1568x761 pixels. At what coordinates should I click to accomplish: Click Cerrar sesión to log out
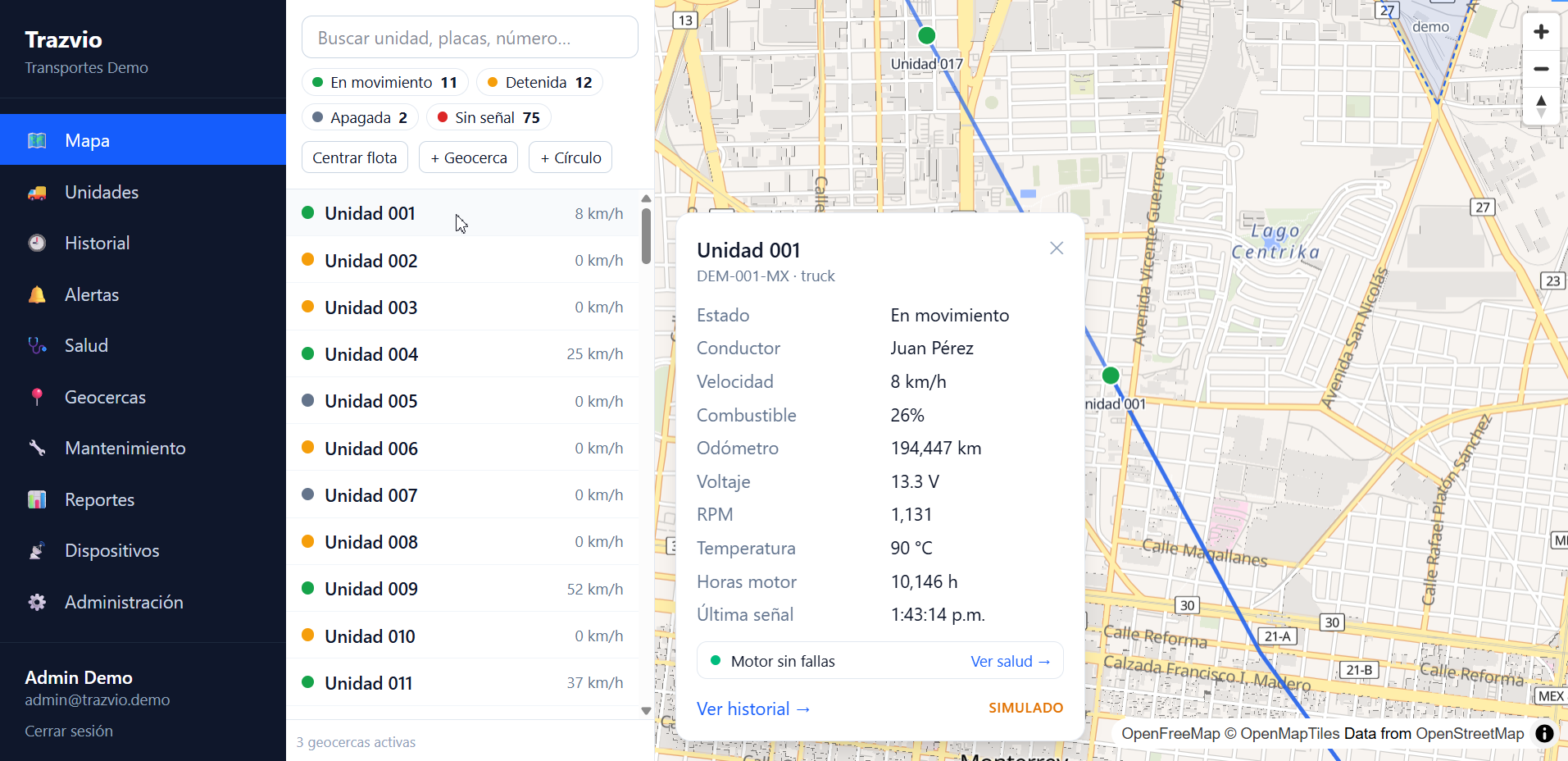pyautogui.click(x=69, y=731)
